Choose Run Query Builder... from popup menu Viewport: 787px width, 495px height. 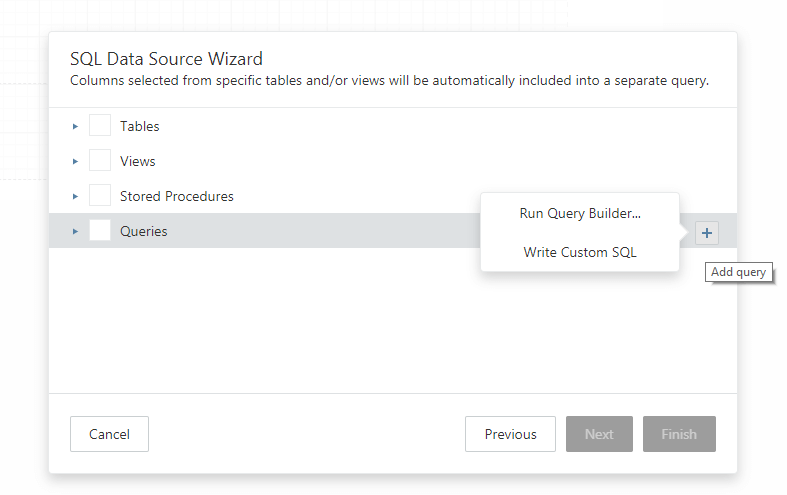tap(580, 213)
